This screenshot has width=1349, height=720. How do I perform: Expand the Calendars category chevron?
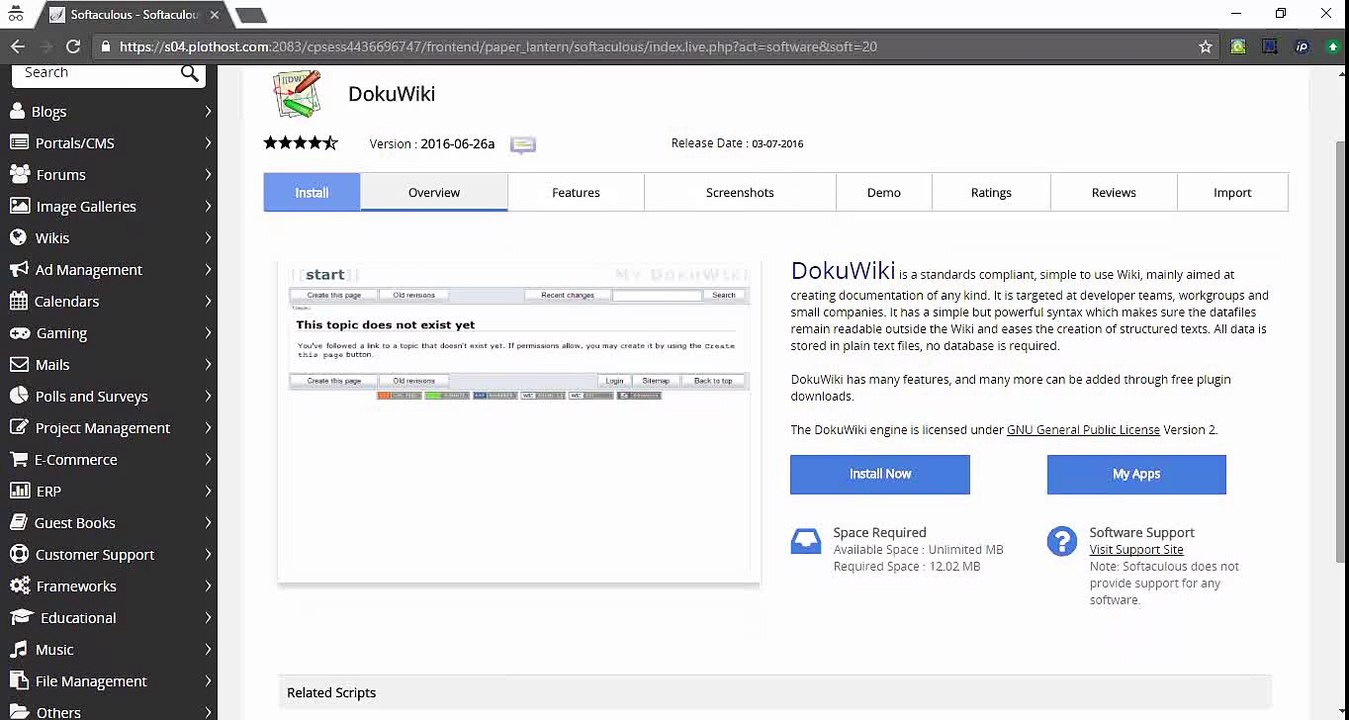coord(208,301)
